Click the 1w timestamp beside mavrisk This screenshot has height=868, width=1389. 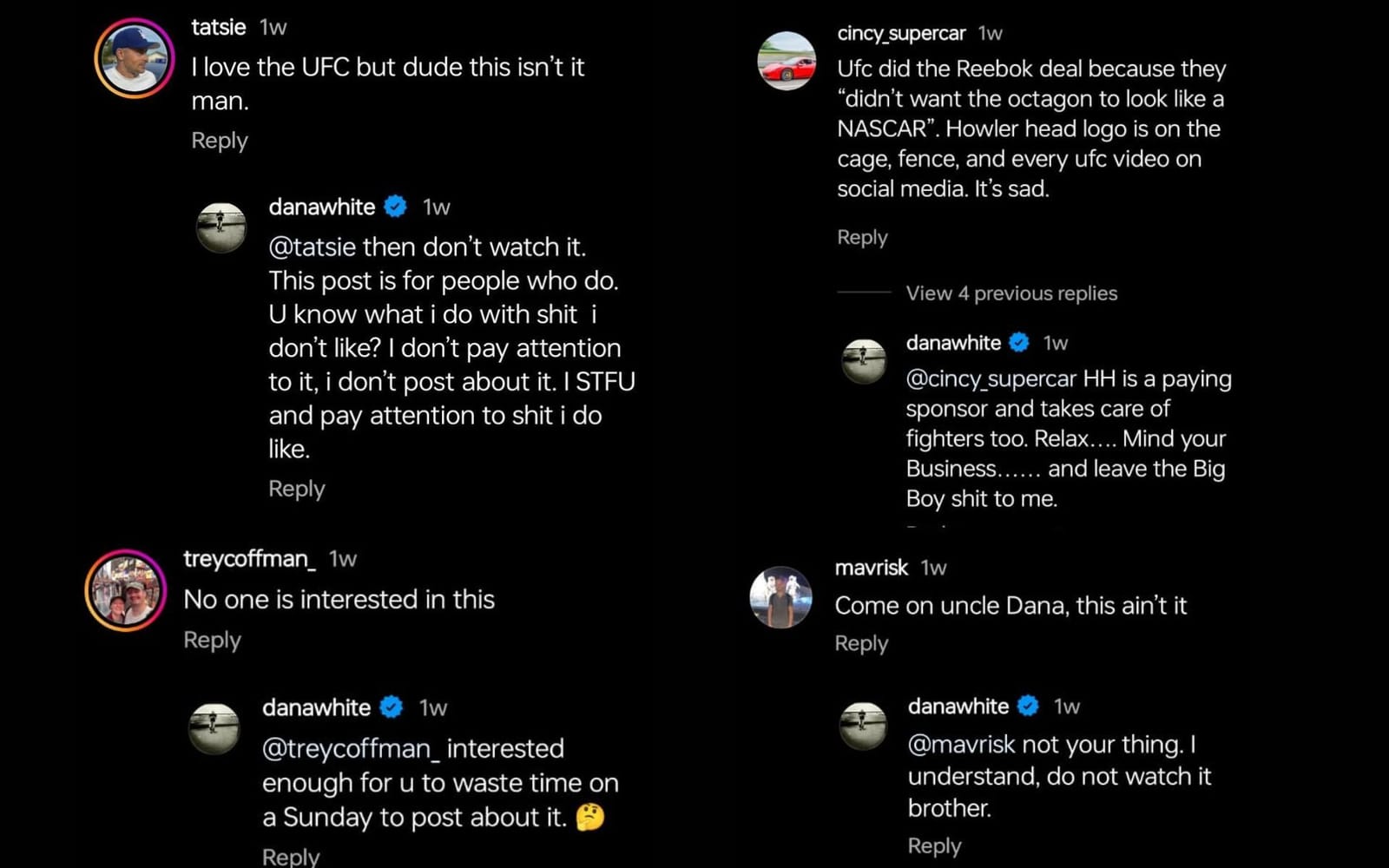click(x=934, y=567)
